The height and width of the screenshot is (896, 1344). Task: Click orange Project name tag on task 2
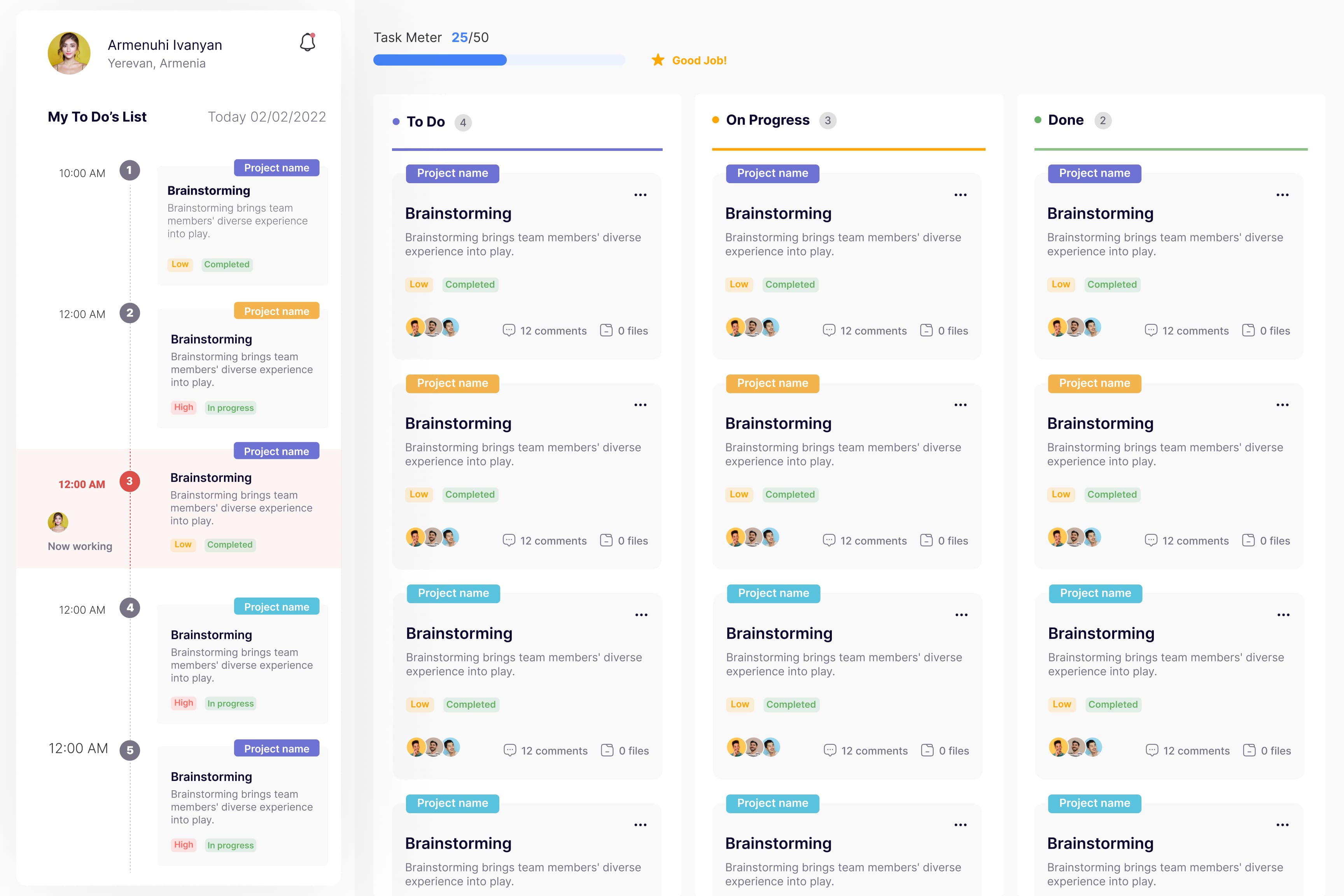pos(276,311)
